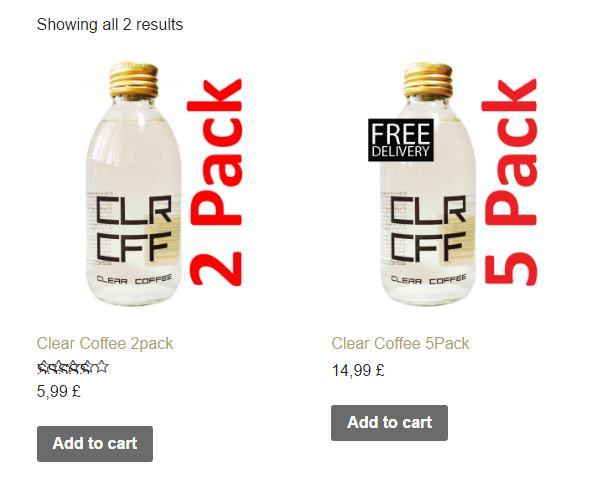The image size is (597, 484).
Task: Click the 14,99 £ price text
Action: (358, 370)
